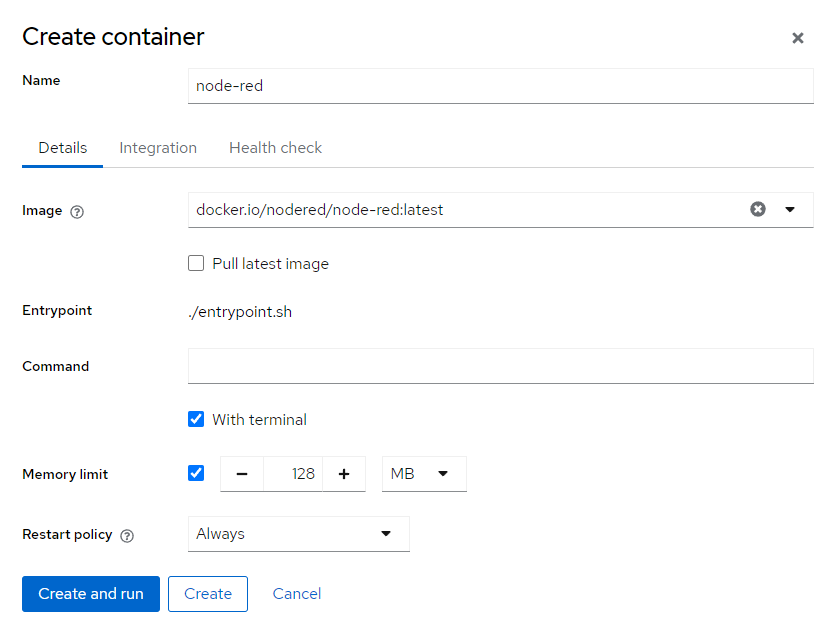The image size is (836, 634).
Task: Click the Restart policy help icon
Action: click(x=127, y=535)
